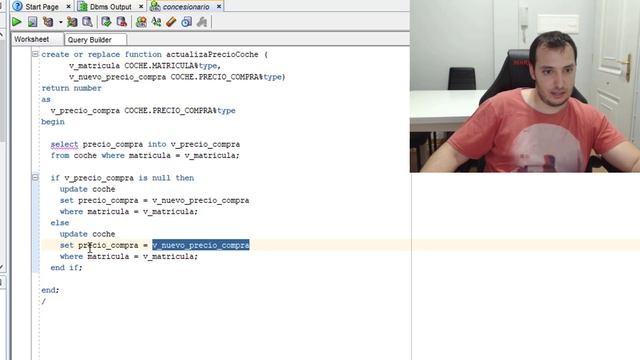Image resolution: width=640 pixels, height=360 pixels.
Task: Select the Worksheet sub-tab
Action: 31,39
